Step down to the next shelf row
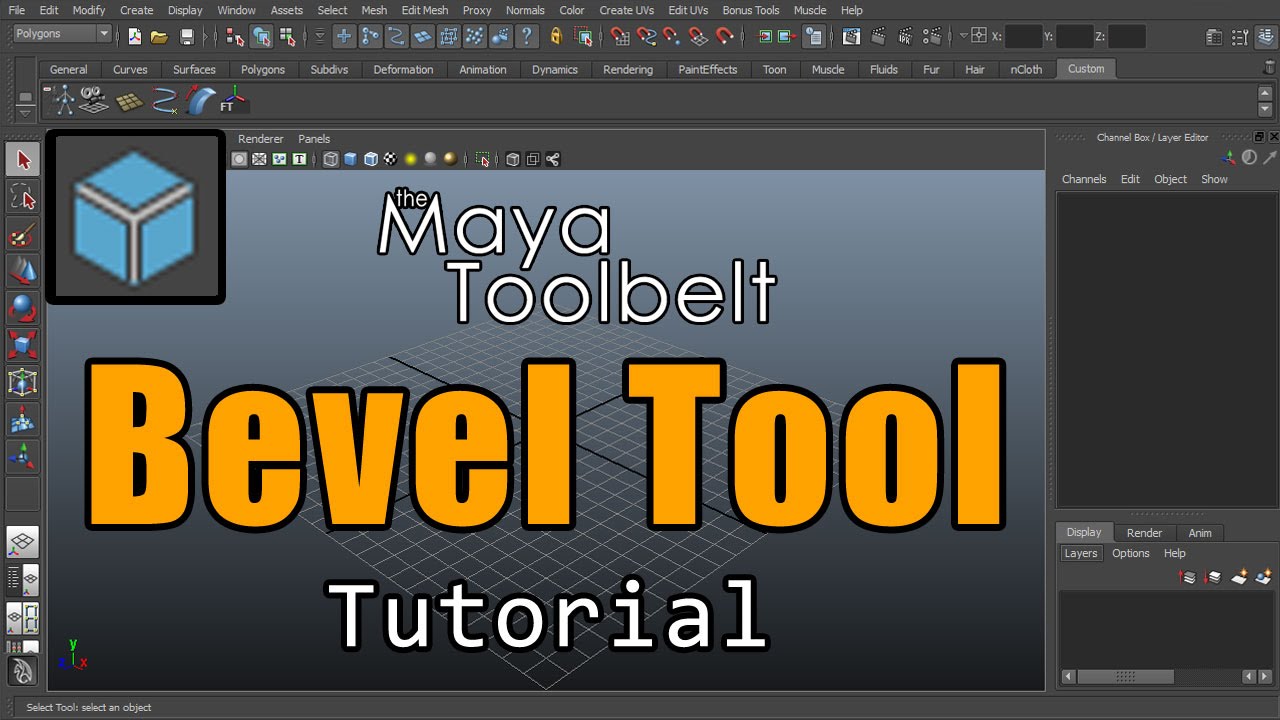1280x720 pixels. pyautogui.click(x=1265, y=108)
